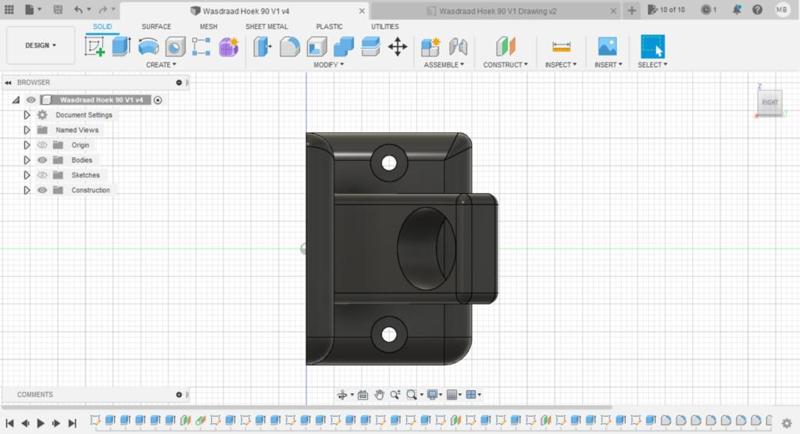This screenshot has height=434, width=800.
Task: Add a new document tab
Action: [632, 10]
